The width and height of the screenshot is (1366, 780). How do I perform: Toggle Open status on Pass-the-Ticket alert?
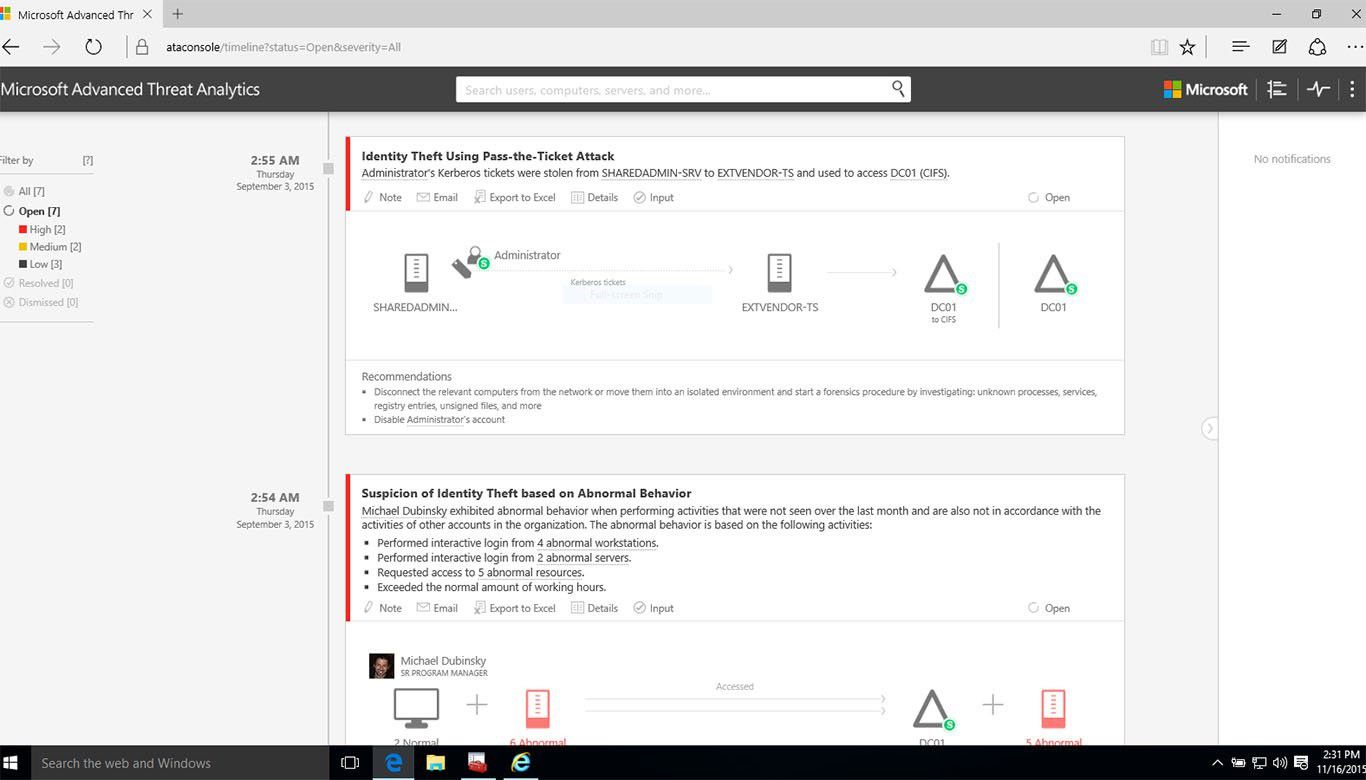pos(1049,198)
